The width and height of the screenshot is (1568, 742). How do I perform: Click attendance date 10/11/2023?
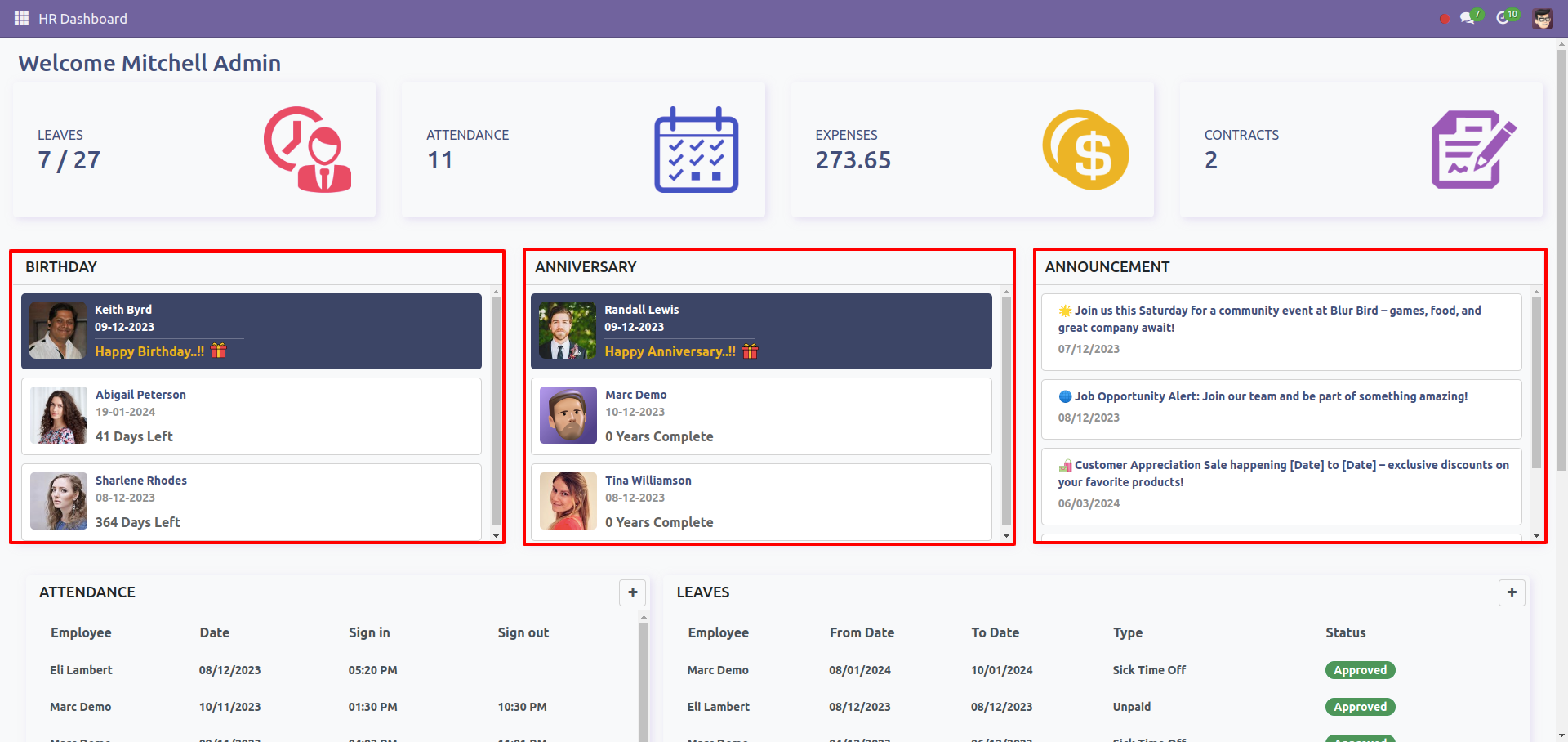(229, 707)
